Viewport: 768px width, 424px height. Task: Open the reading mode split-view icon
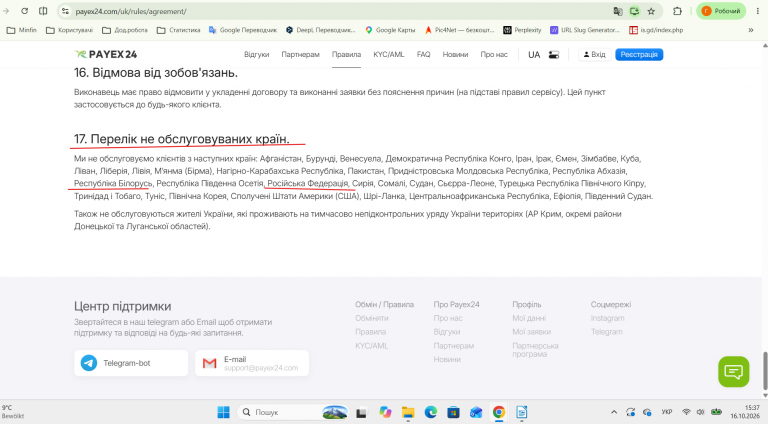click(x=43, y=11)
